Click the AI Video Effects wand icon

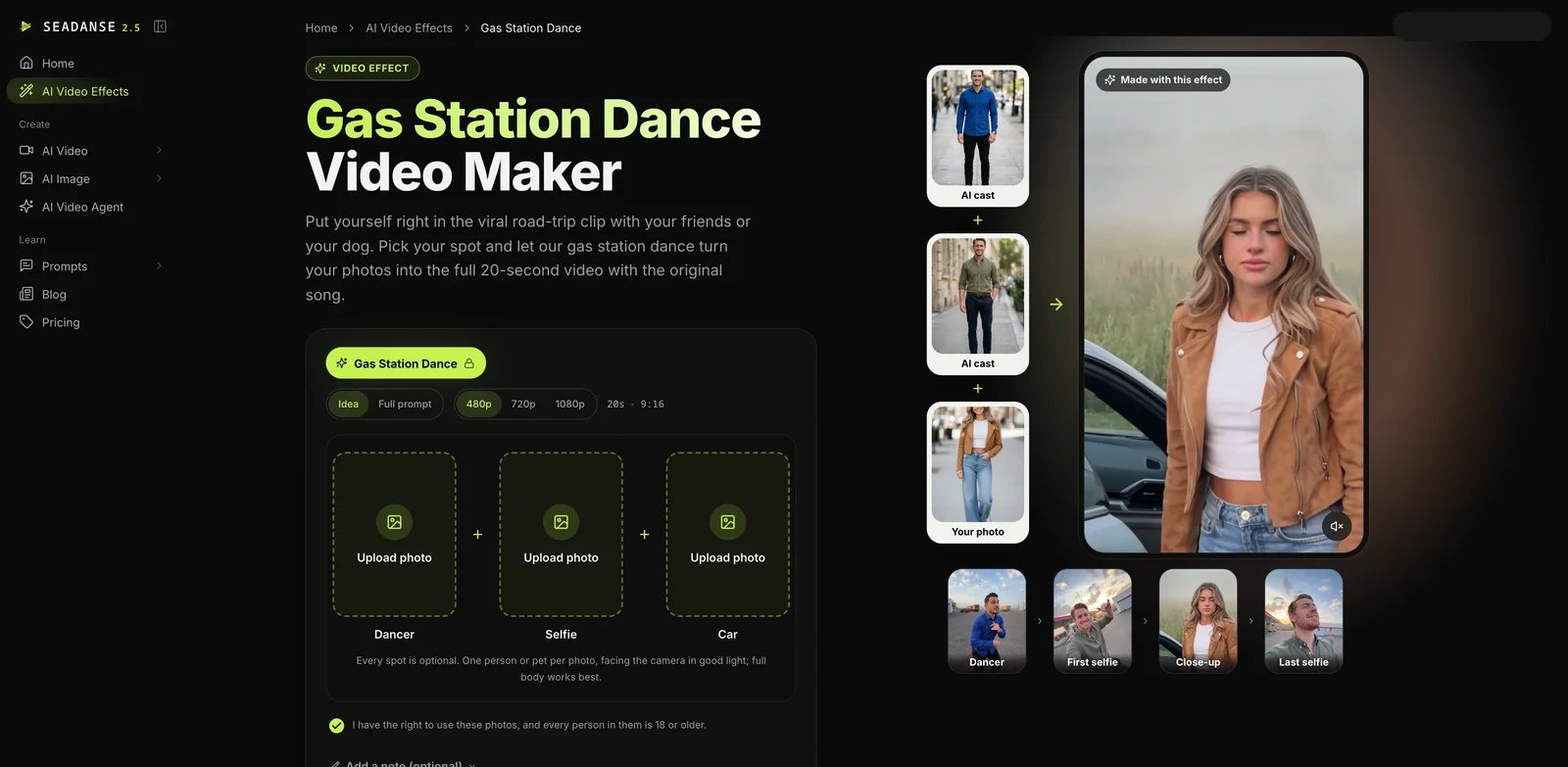click(26, 91)
